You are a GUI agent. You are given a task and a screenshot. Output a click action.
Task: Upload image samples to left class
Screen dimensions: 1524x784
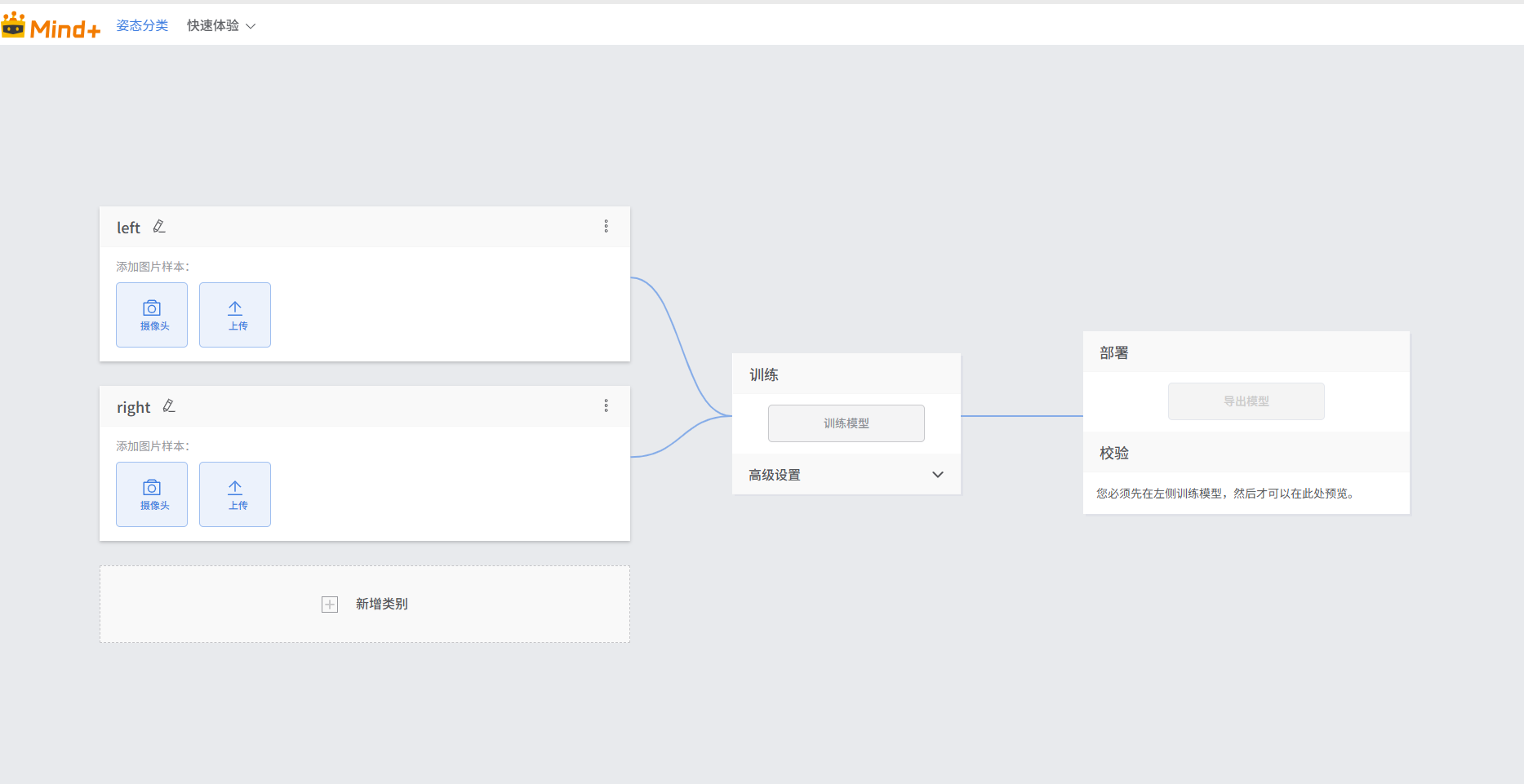235,315
